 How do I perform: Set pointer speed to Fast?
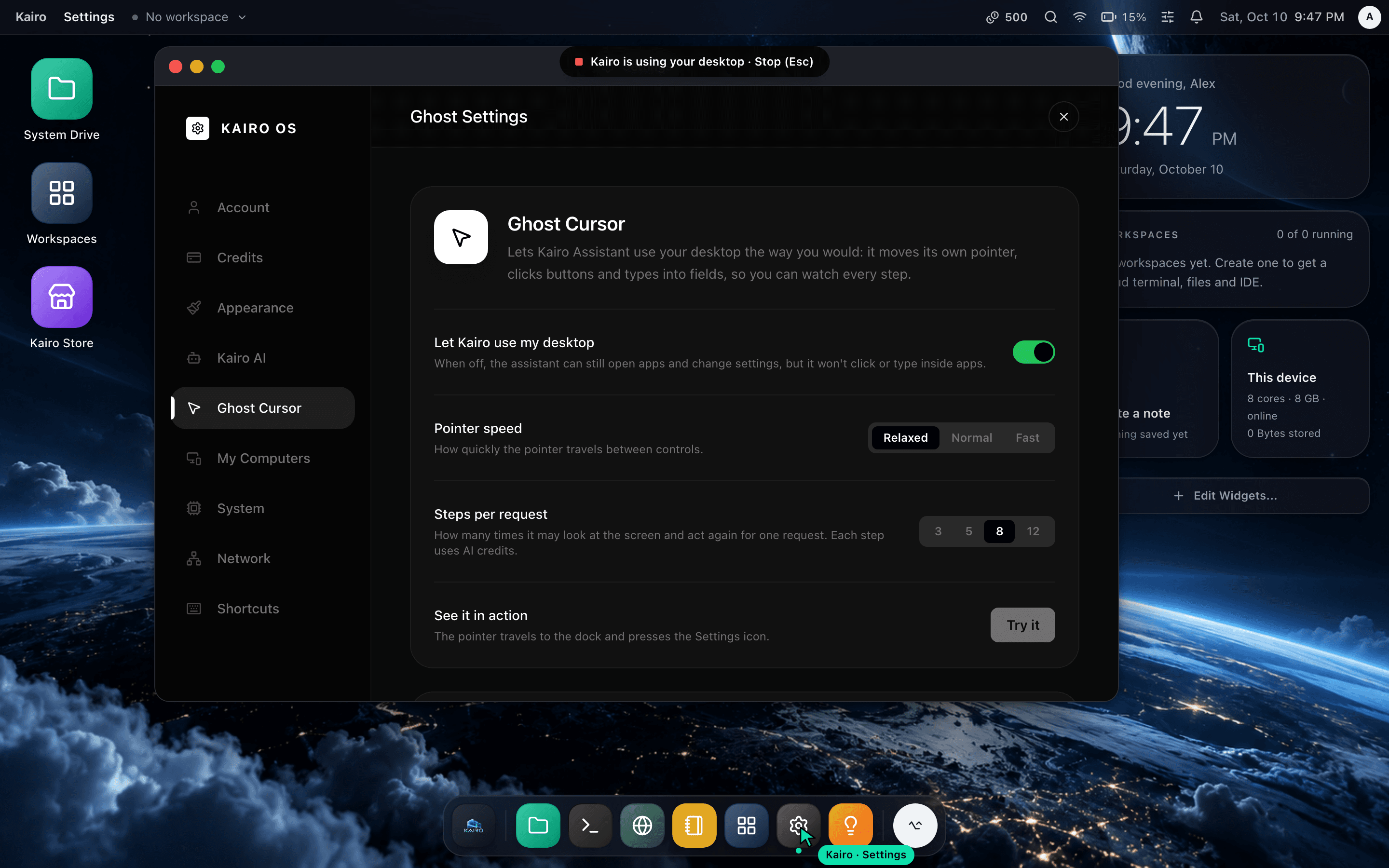tap(1027, 438)
